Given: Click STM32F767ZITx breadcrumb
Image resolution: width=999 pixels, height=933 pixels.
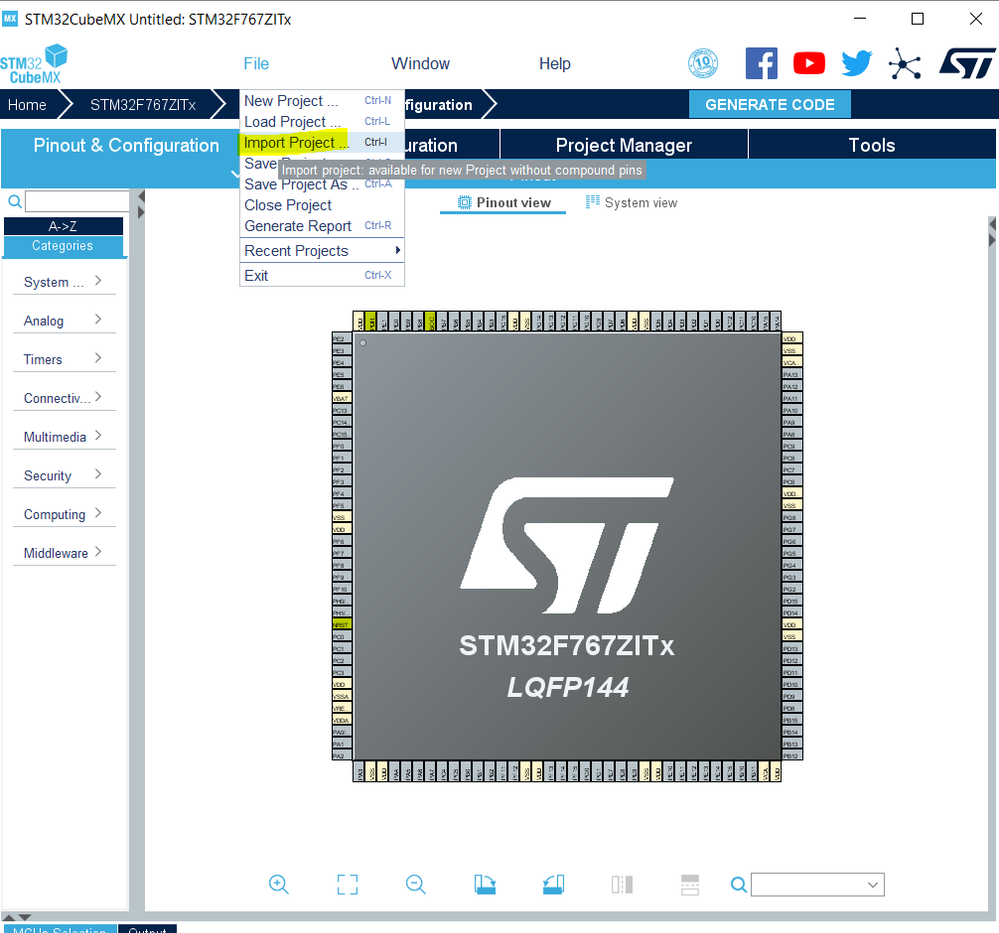Looking at the screenshot, I should 143,105.
